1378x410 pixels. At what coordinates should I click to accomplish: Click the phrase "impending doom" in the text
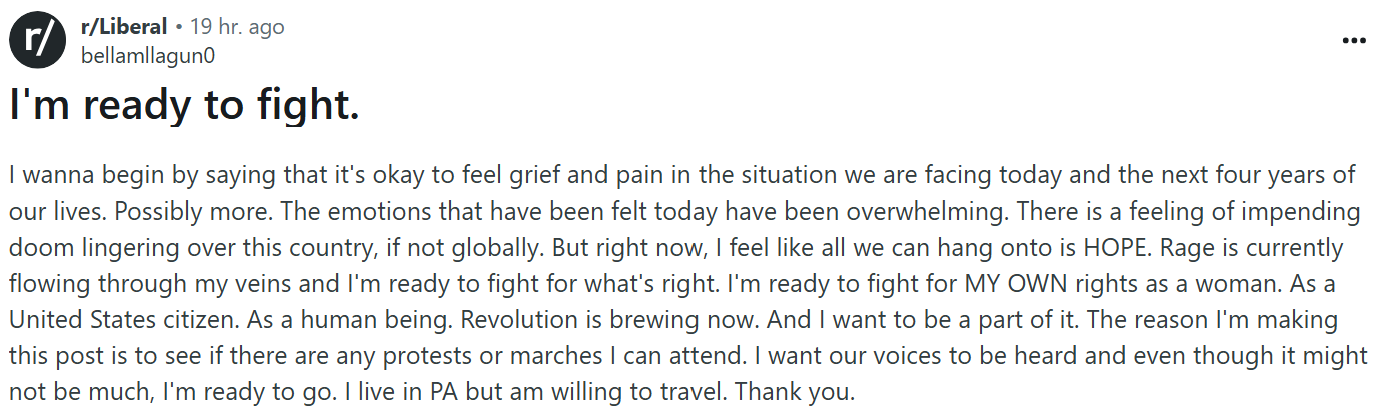tap(1271, 211)
